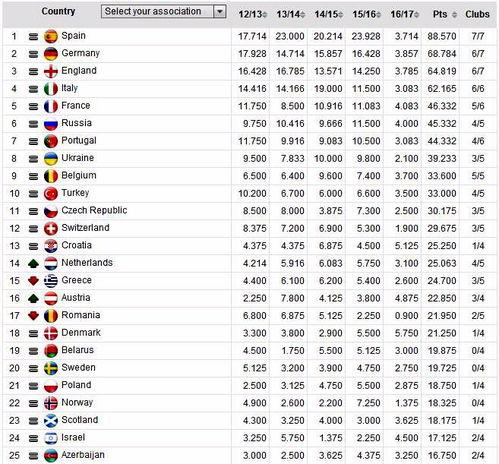Click the Spain flag icon

click(x=51, y=36)
